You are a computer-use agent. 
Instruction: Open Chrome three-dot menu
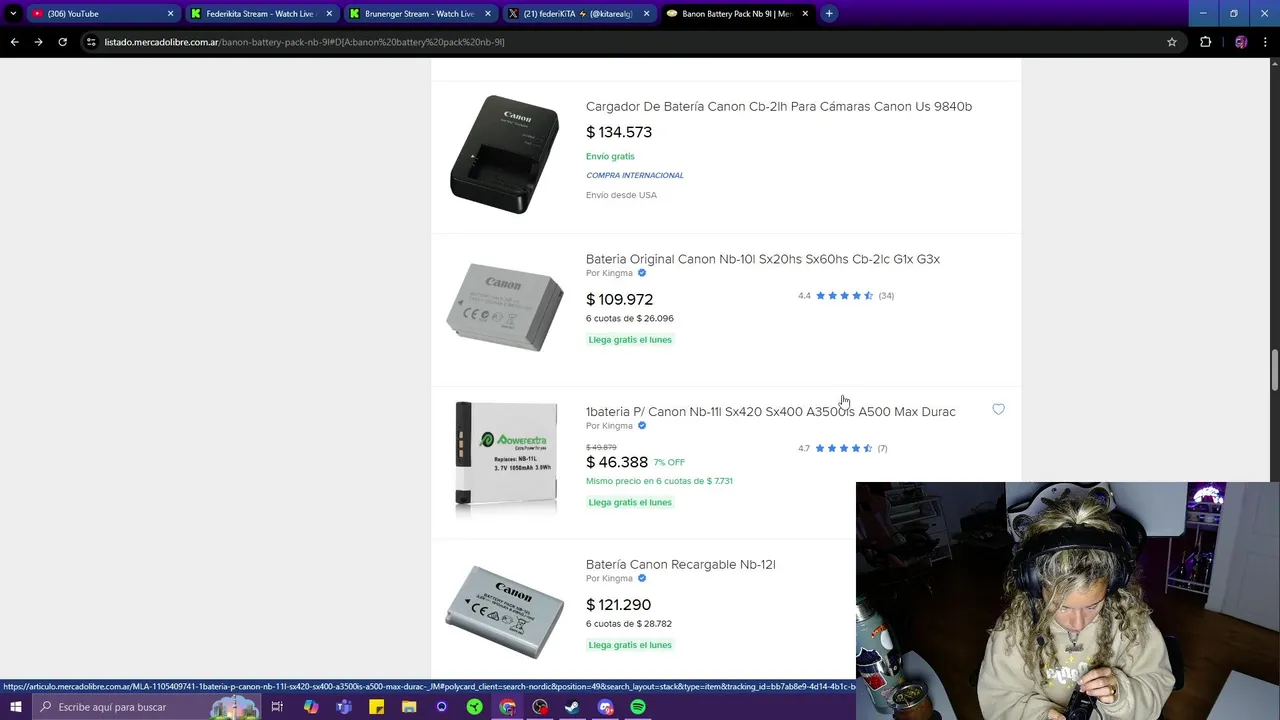[x=1266, y=42]
